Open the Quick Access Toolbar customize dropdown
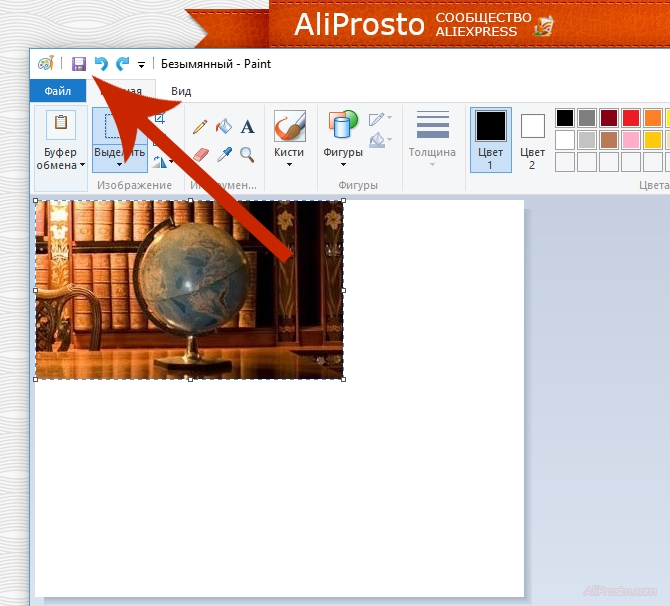670x606 pixels. coord(141,65)
